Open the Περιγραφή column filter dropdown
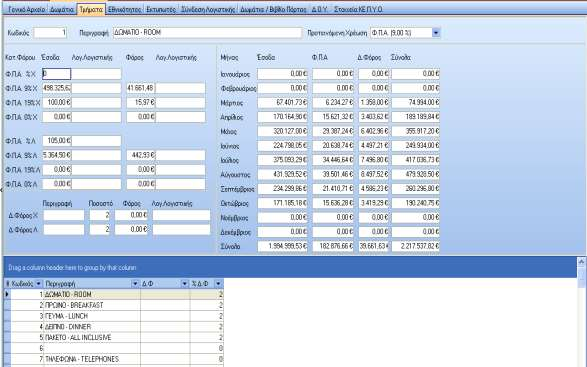The height and width of the screenshot is (367, 587). click(x=135, y=284)
